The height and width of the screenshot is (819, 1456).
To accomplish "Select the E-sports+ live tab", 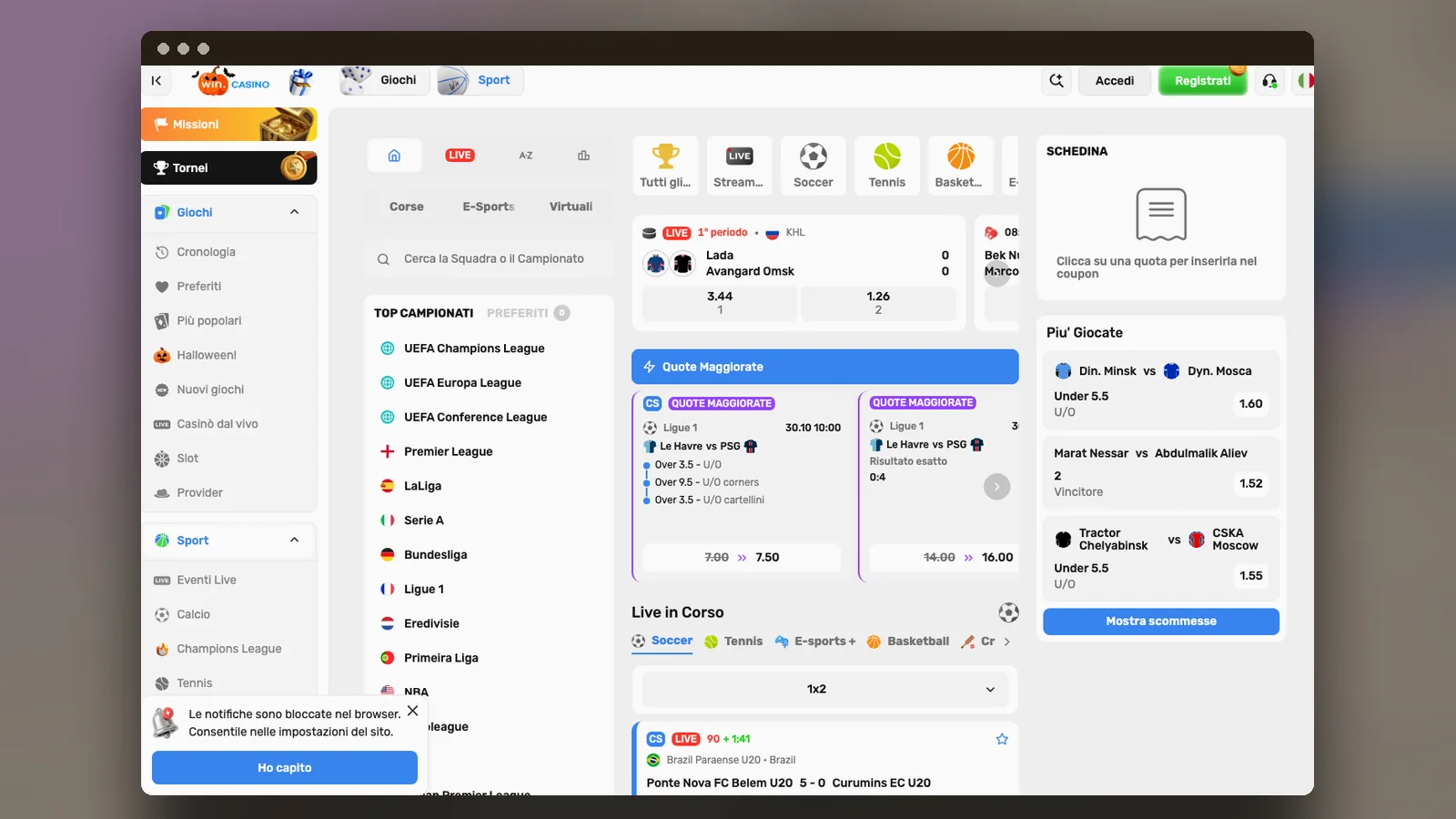I will 815,642.
